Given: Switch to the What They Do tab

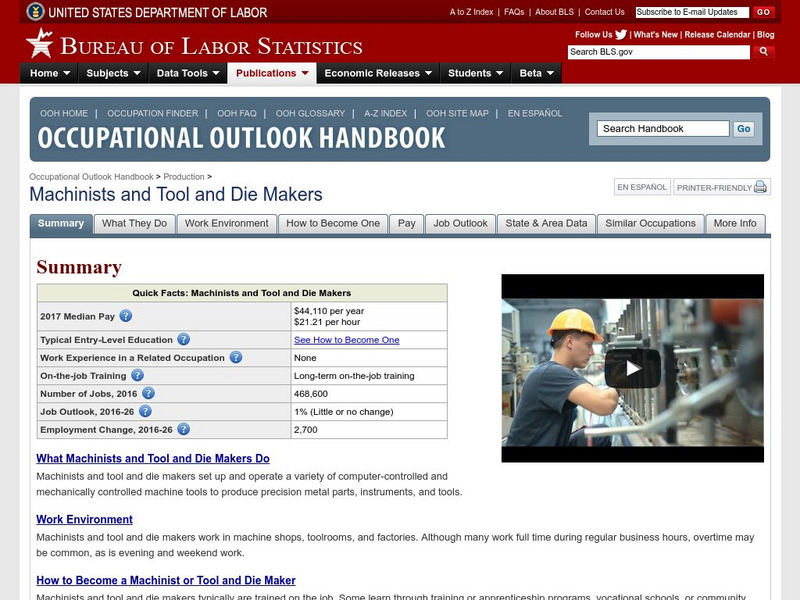Looking at the screenshot, I should pyautogui.click(x=135, y=223).
